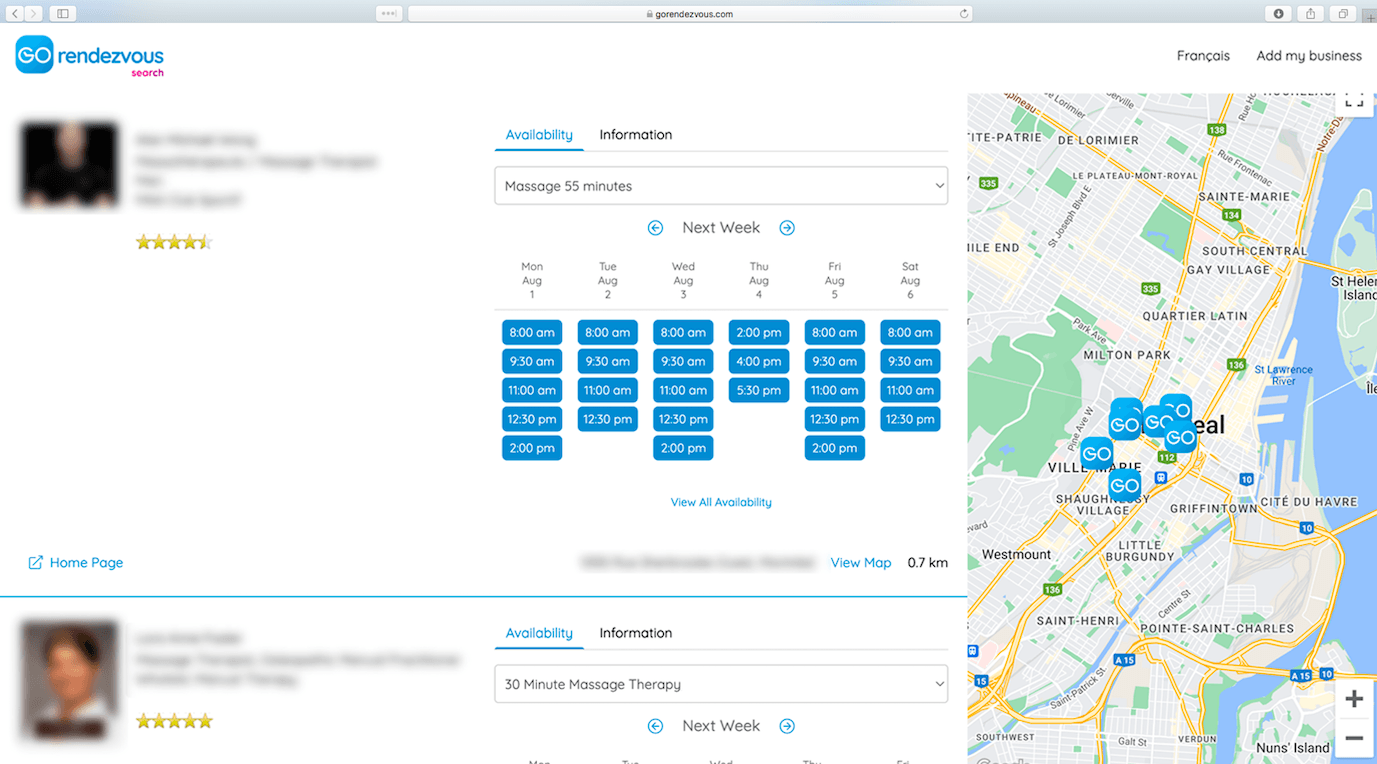Click the second therapist's profile photo
The image size is (1377, 764).
pos(69,679)
